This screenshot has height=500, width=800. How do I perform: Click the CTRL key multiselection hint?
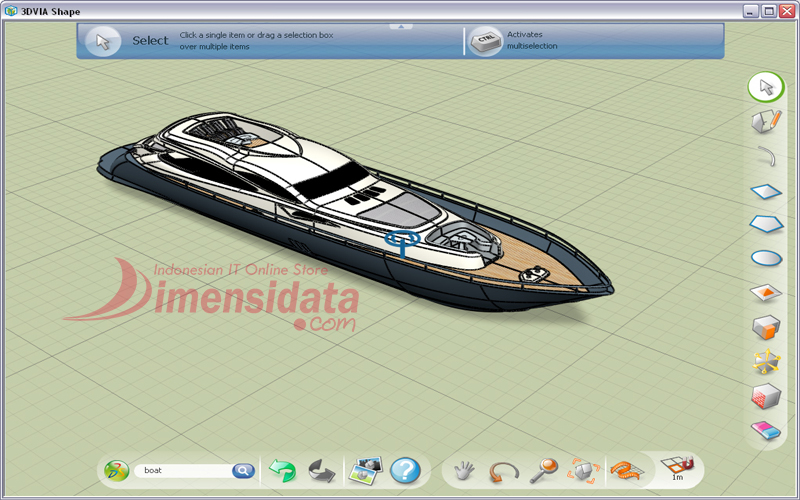(x=485, y=42)
